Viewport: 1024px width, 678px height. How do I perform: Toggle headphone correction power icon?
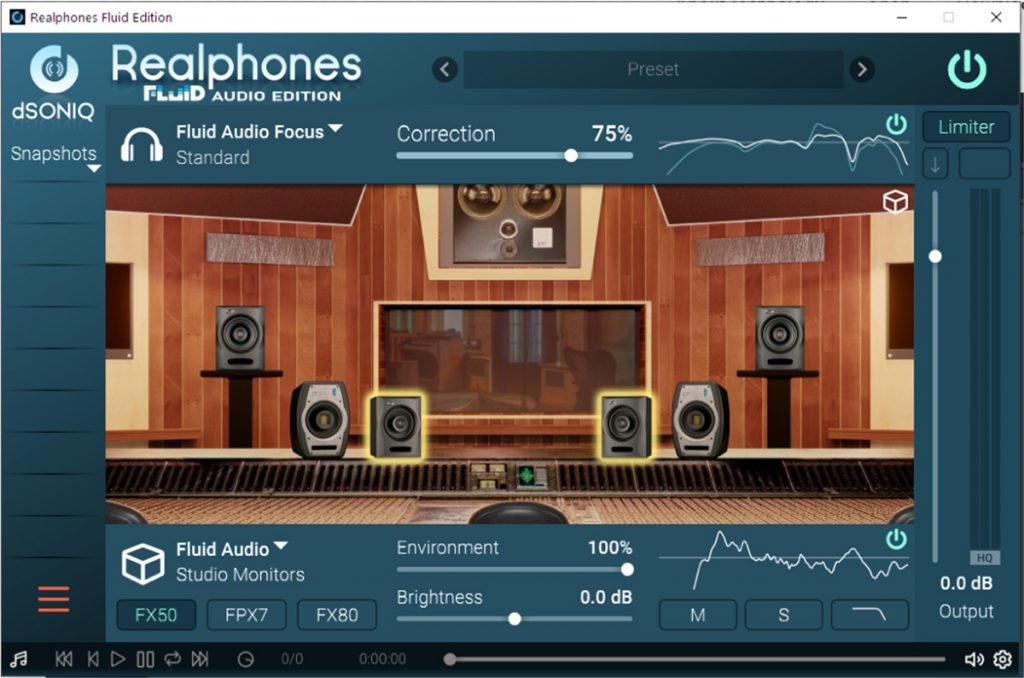(896, 124)
